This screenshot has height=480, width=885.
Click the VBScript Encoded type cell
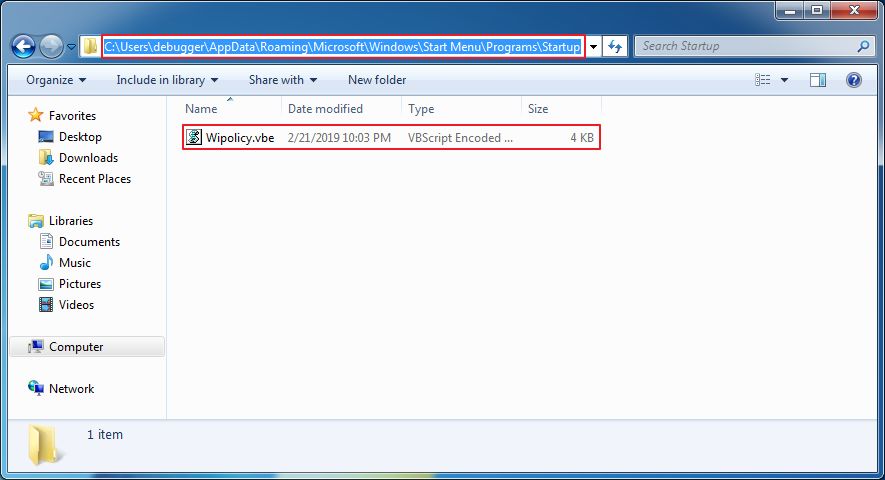(x=460, y=137)
